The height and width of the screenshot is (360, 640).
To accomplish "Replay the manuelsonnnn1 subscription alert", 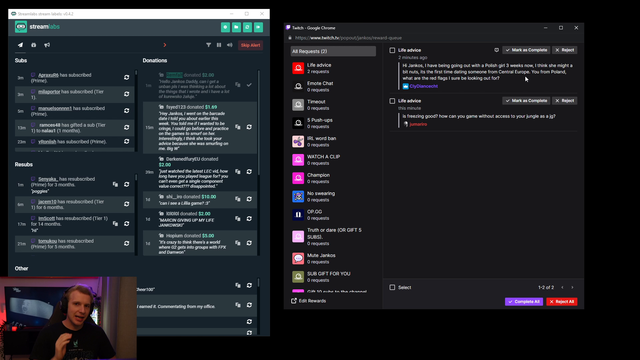I will pyautogui.click(x=127, y=111).
